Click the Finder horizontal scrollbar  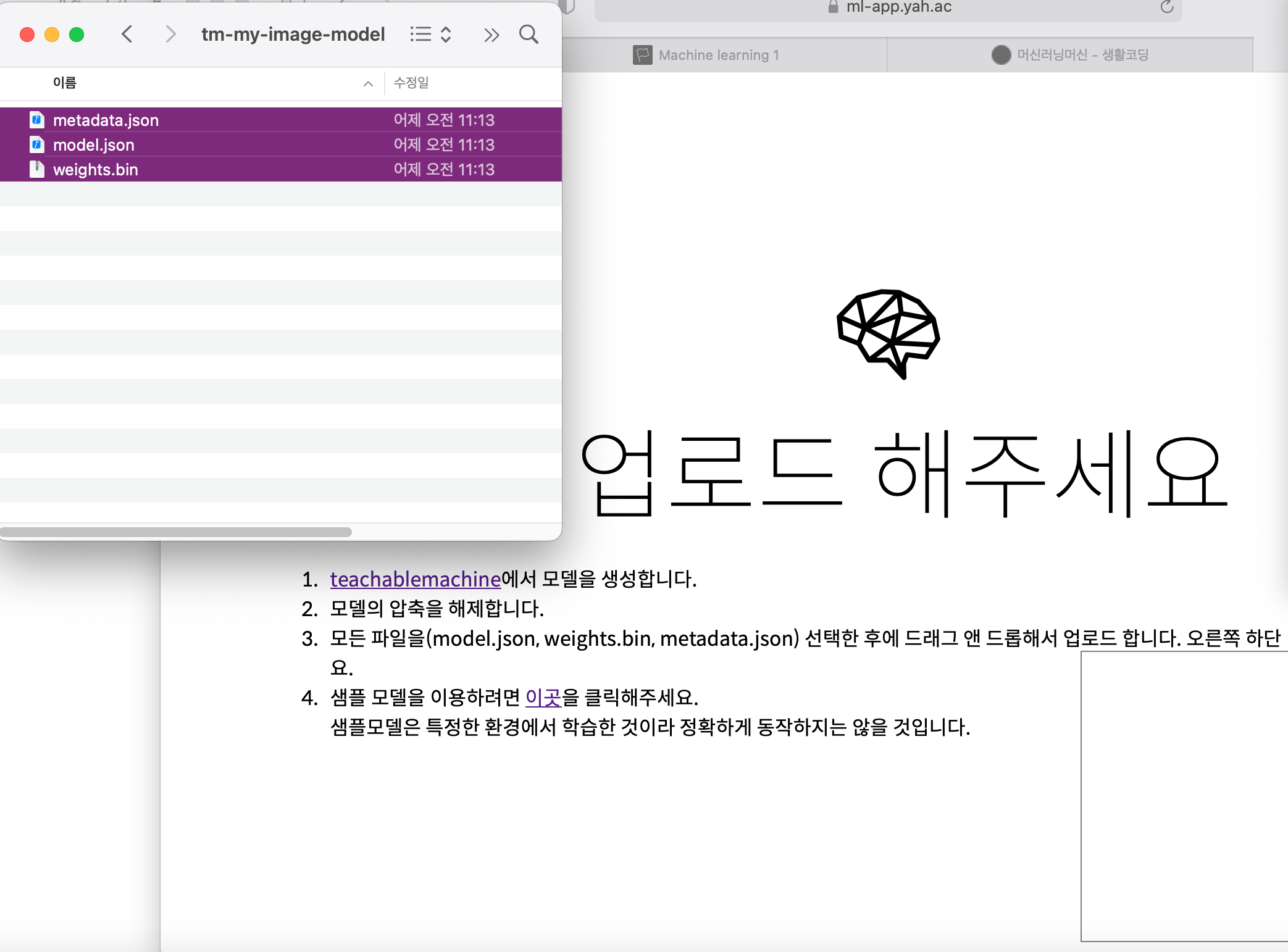(x=176, y=532)
